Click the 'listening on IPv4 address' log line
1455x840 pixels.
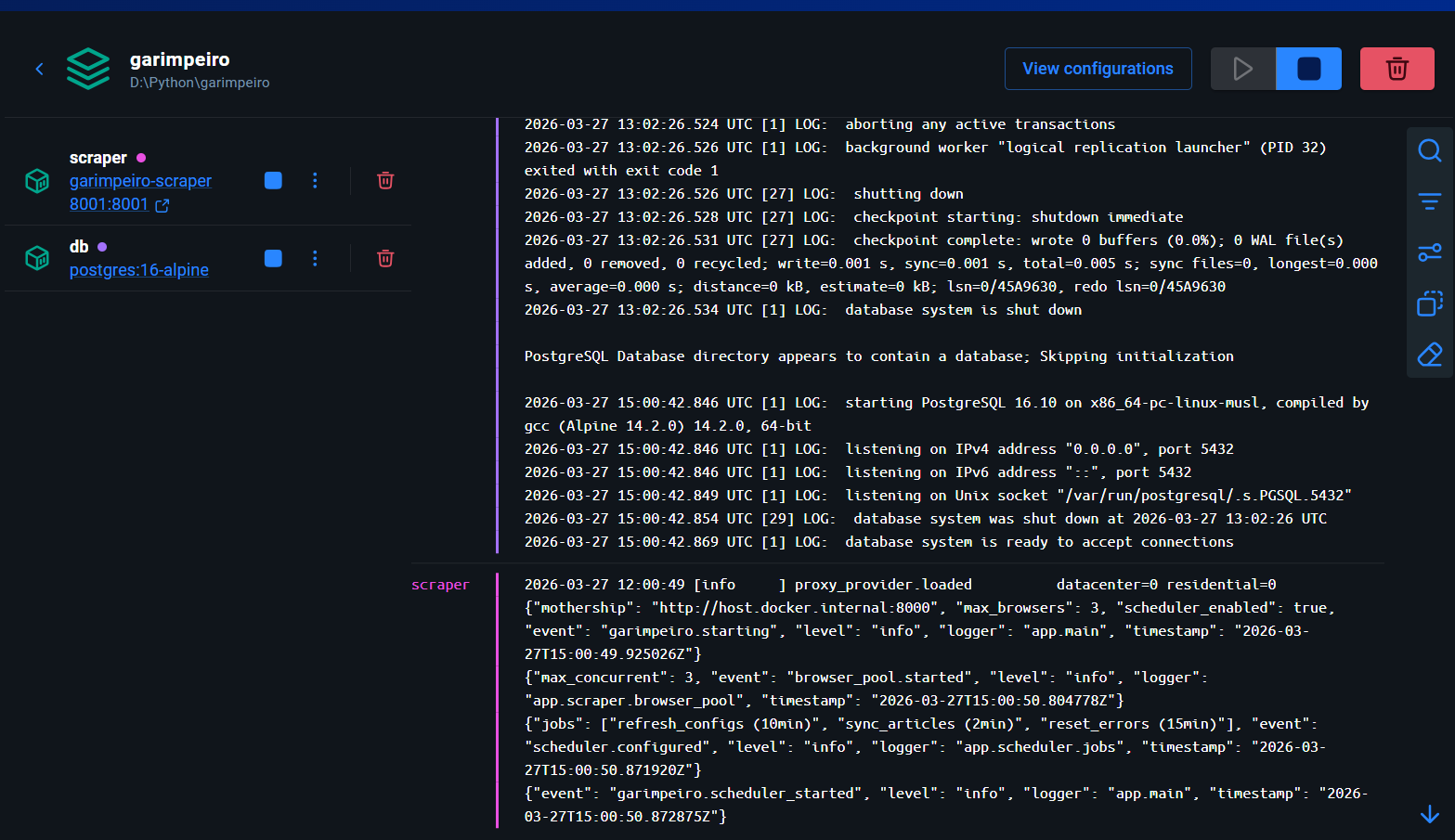click(879, 449)
